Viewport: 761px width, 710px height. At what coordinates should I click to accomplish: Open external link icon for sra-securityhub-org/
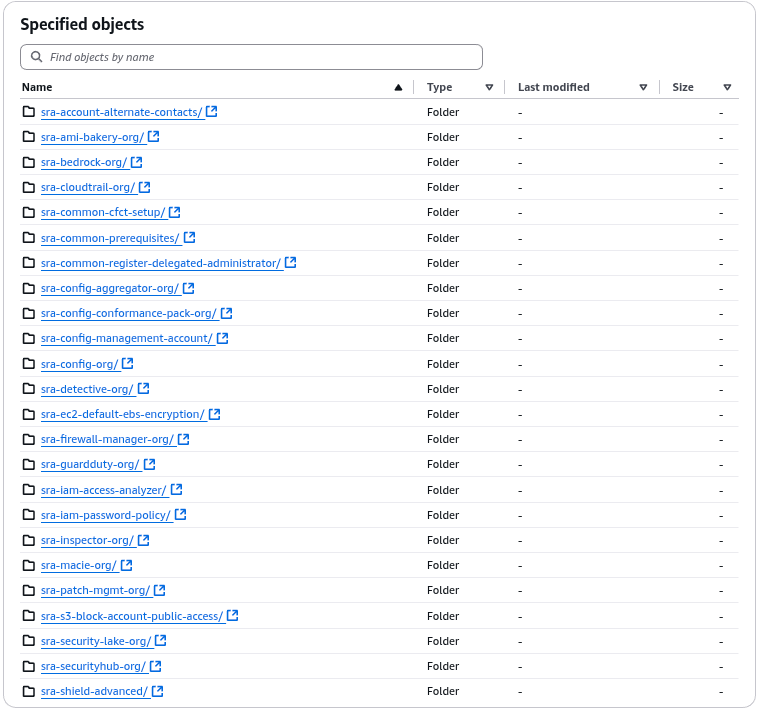(155, 666)
